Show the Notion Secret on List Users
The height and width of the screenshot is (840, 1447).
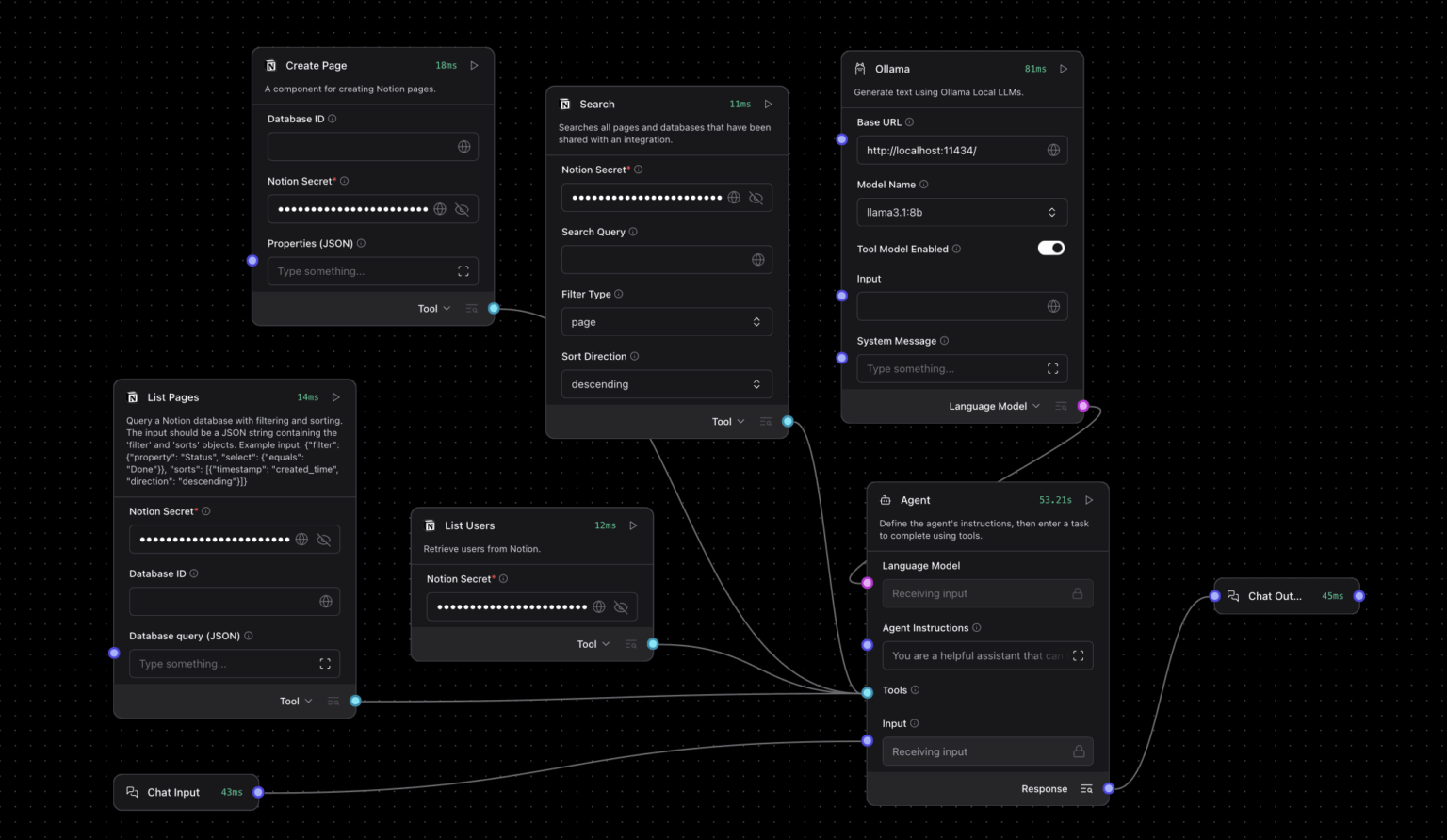point(621,606)
